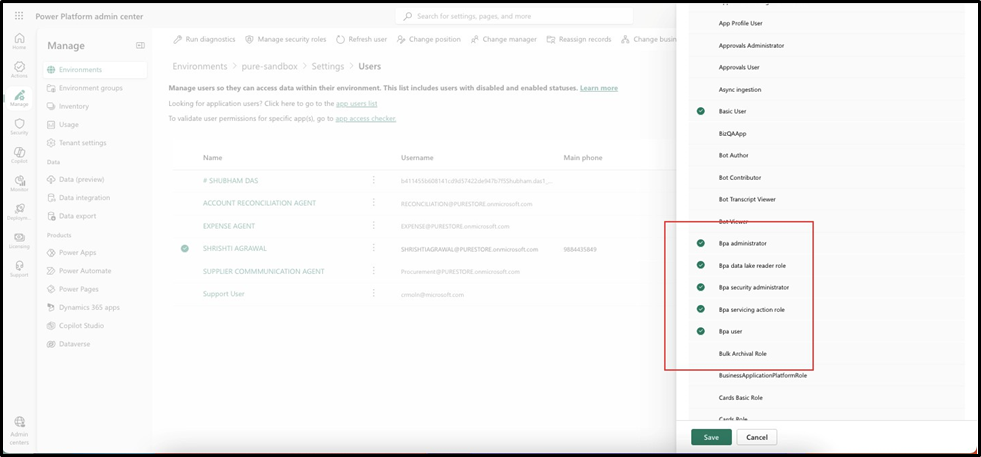Image resolution: width=981 pixels, height=457 pixels.
Task: Uncheck the Bpa administrator role
Action: coord(701,243)
